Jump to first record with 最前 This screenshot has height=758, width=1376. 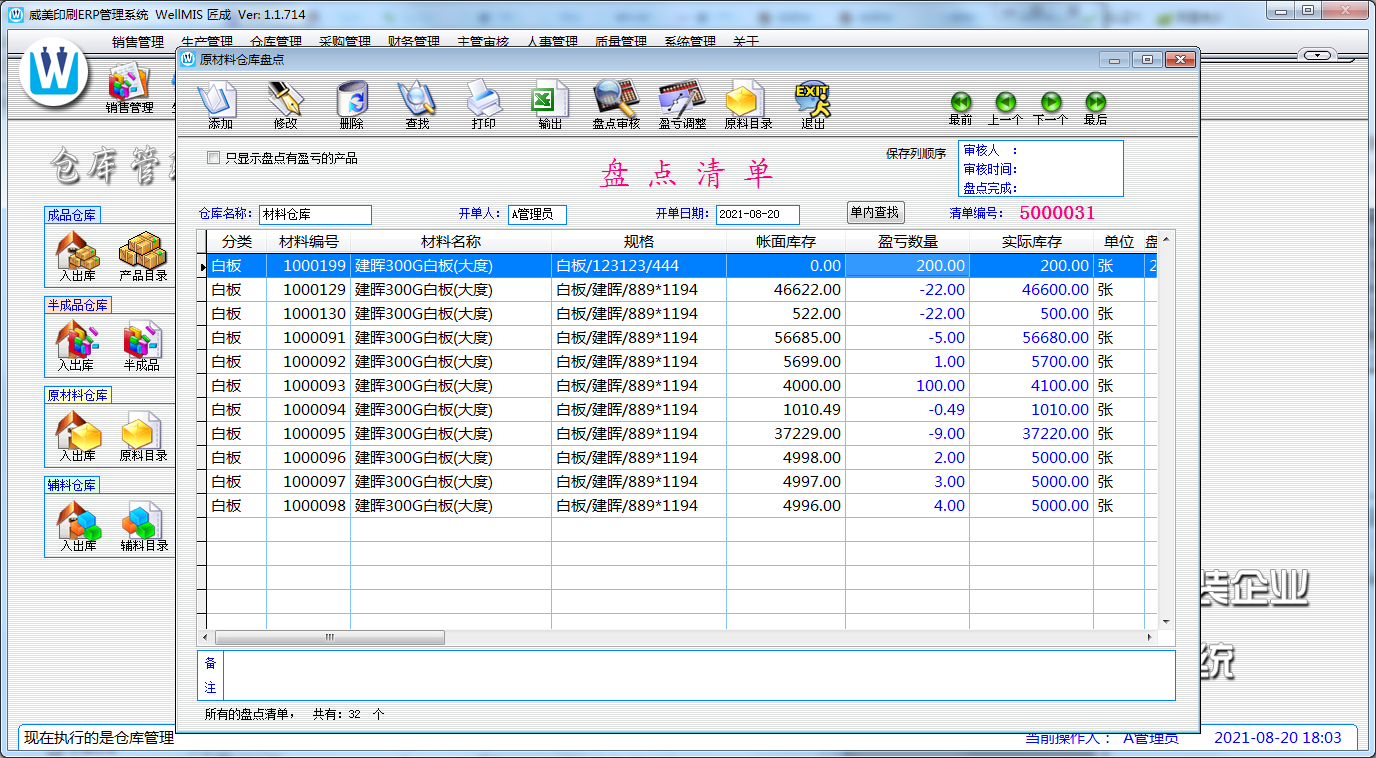(x=960, y=109)
